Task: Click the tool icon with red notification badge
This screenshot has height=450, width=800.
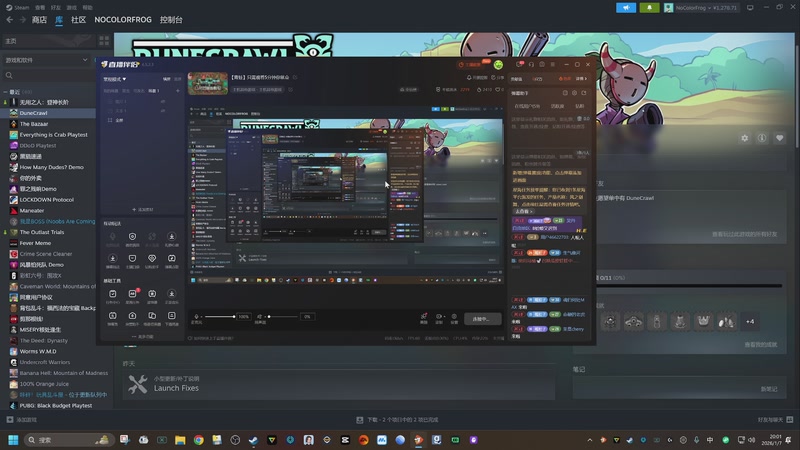Action: [x=133, y=294]
